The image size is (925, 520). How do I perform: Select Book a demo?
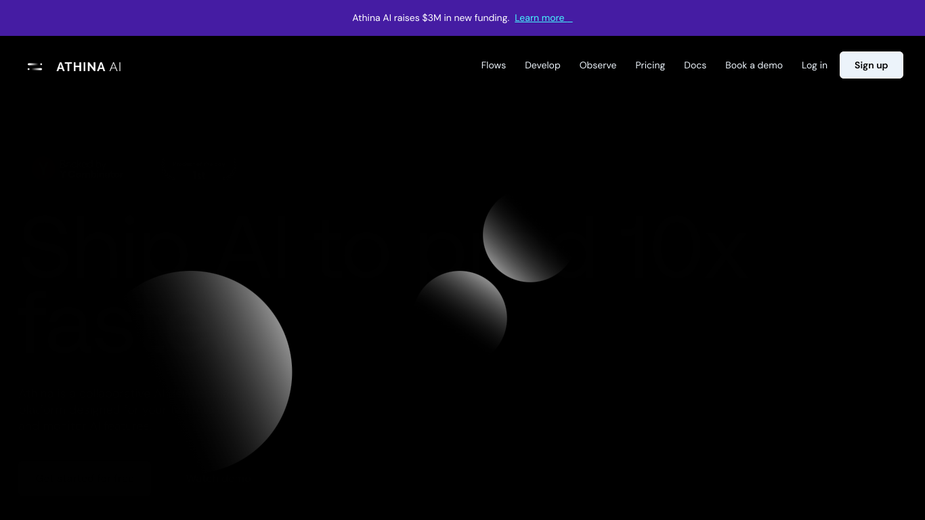click(754, 65)
